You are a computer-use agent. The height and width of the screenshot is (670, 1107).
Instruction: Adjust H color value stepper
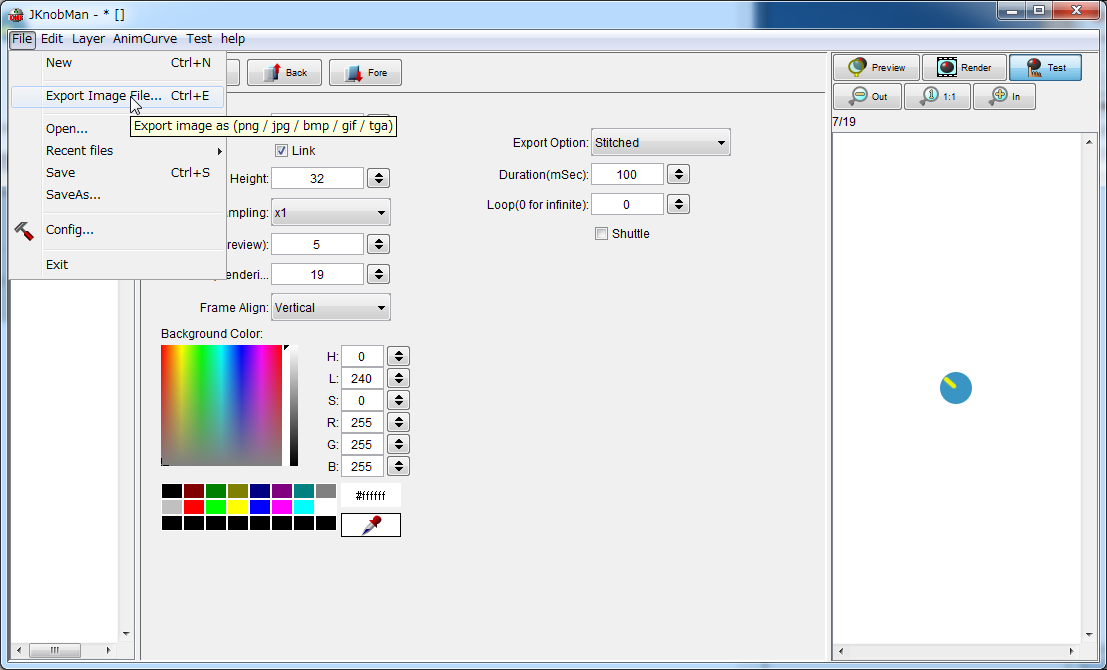tap(399, 357)
